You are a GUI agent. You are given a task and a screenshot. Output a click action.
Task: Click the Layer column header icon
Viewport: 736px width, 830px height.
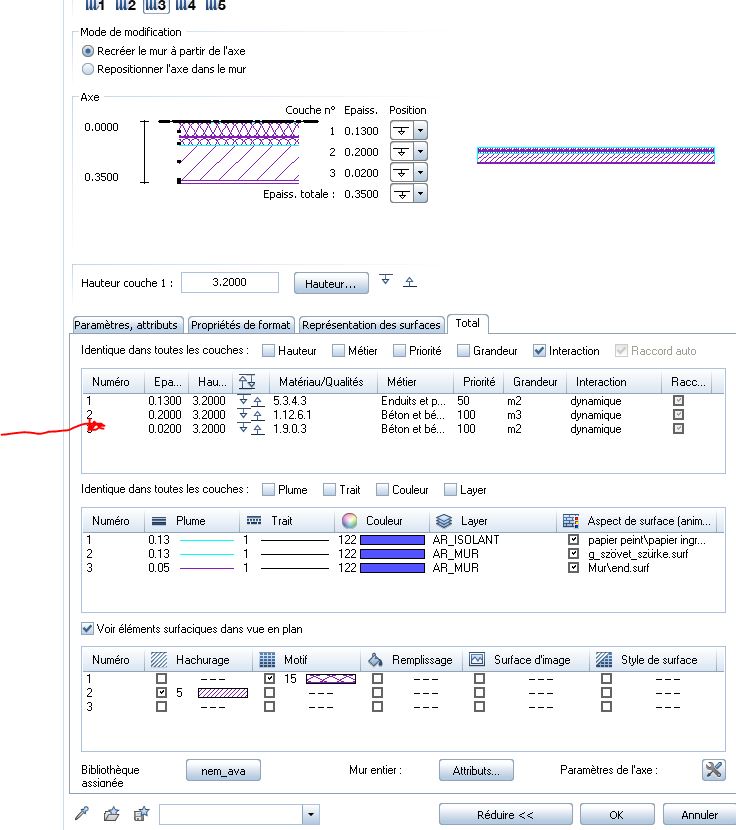point(444,521)
